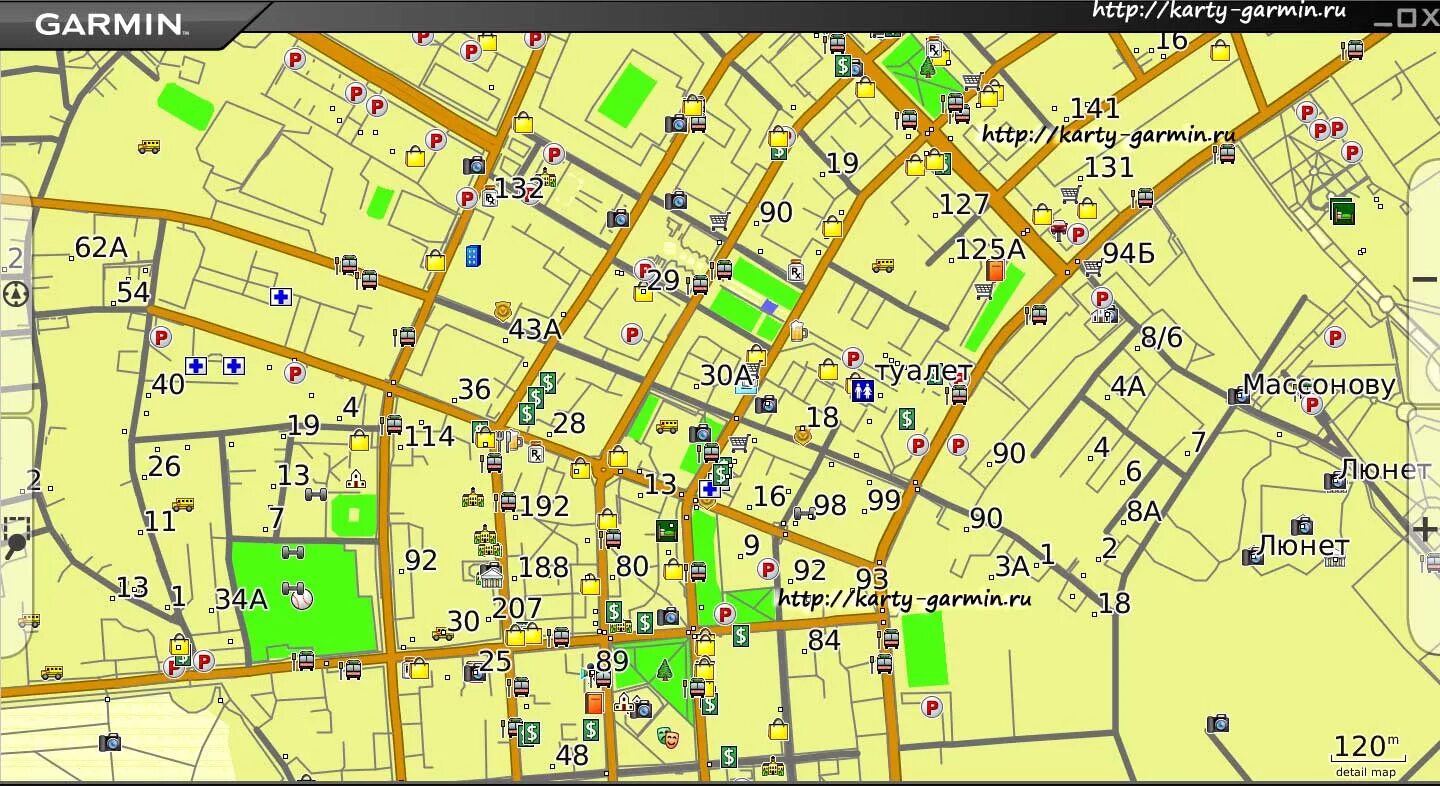
Task: Click house number 34A
Action: coord(241,599)
